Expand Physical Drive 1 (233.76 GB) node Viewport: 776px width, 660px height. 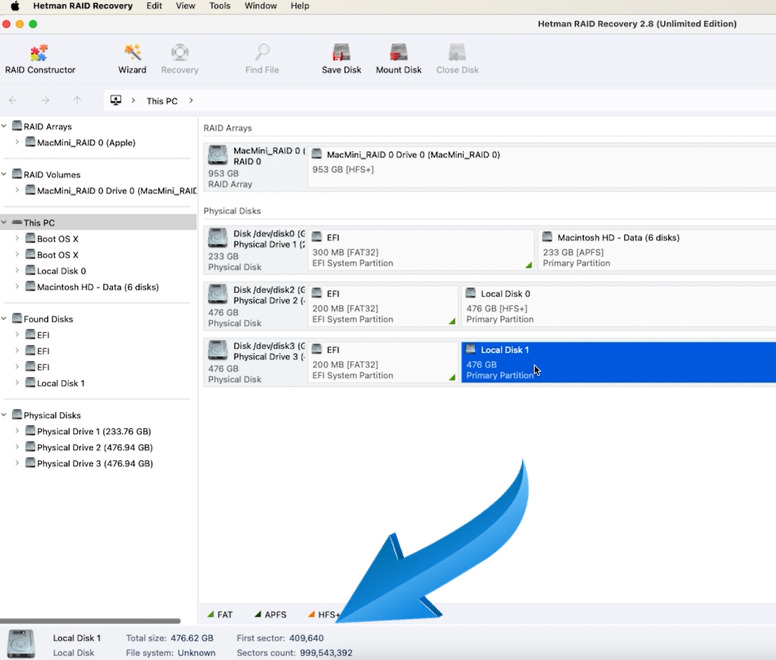pyautogui.click(x=17, y=431)
